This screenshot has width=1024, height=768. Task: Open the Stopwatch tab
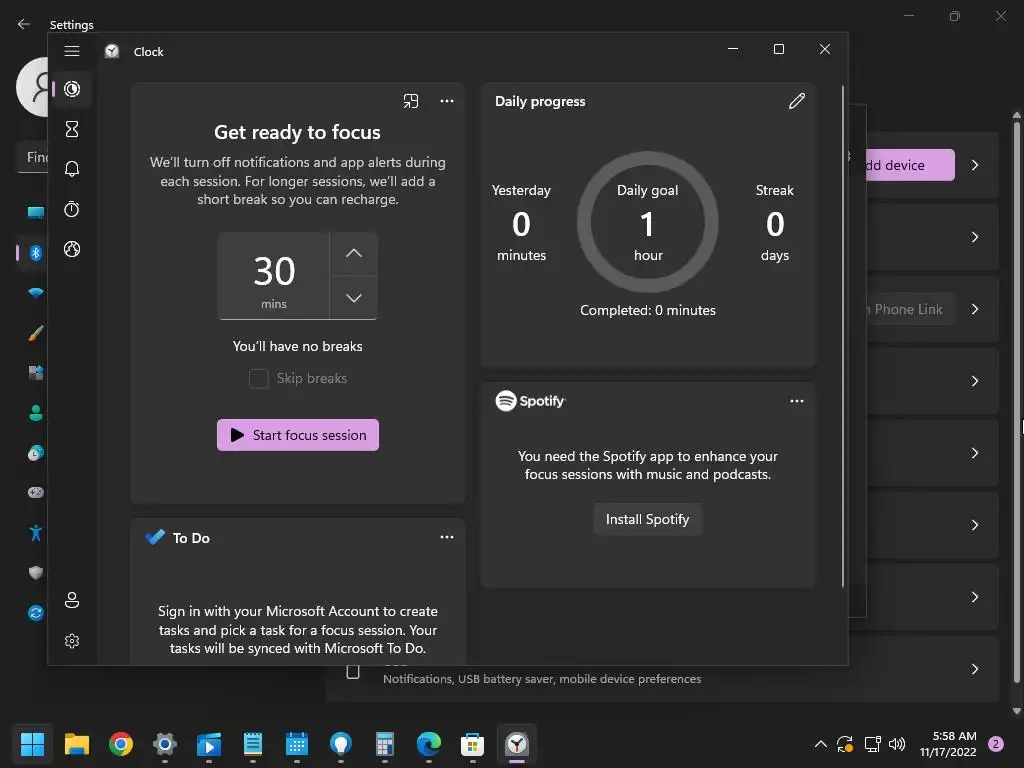[72, 209]
